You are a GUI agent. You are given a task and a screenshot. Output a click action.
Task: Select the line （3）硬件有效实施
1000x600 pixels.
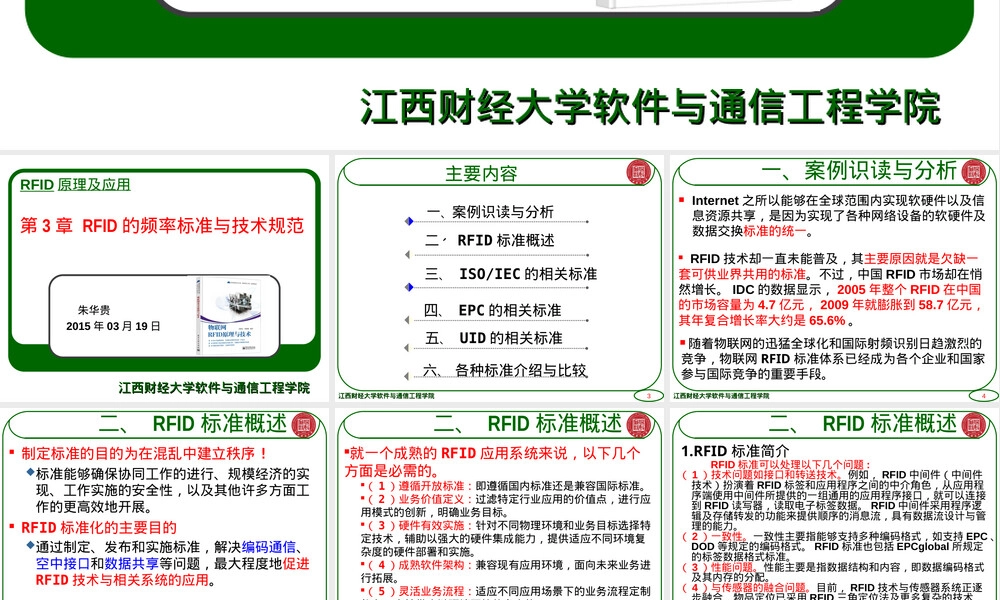[505, 538]
